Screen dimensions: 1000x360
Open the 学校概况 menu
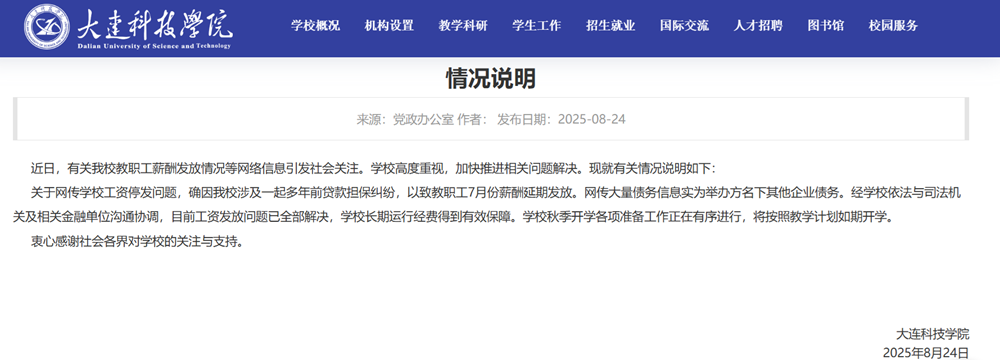click(316, 26)
